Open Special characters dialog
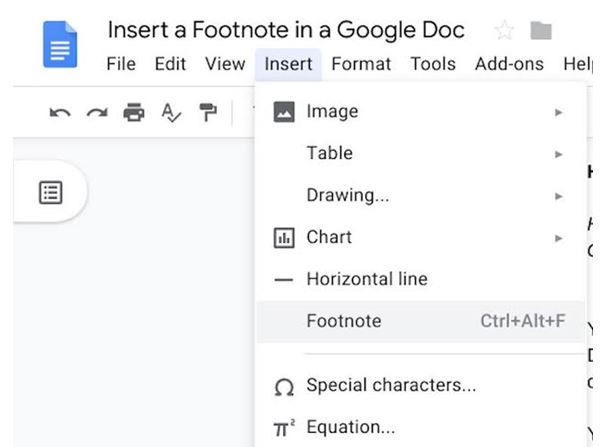The image size is (610, 447). point(390,385)
